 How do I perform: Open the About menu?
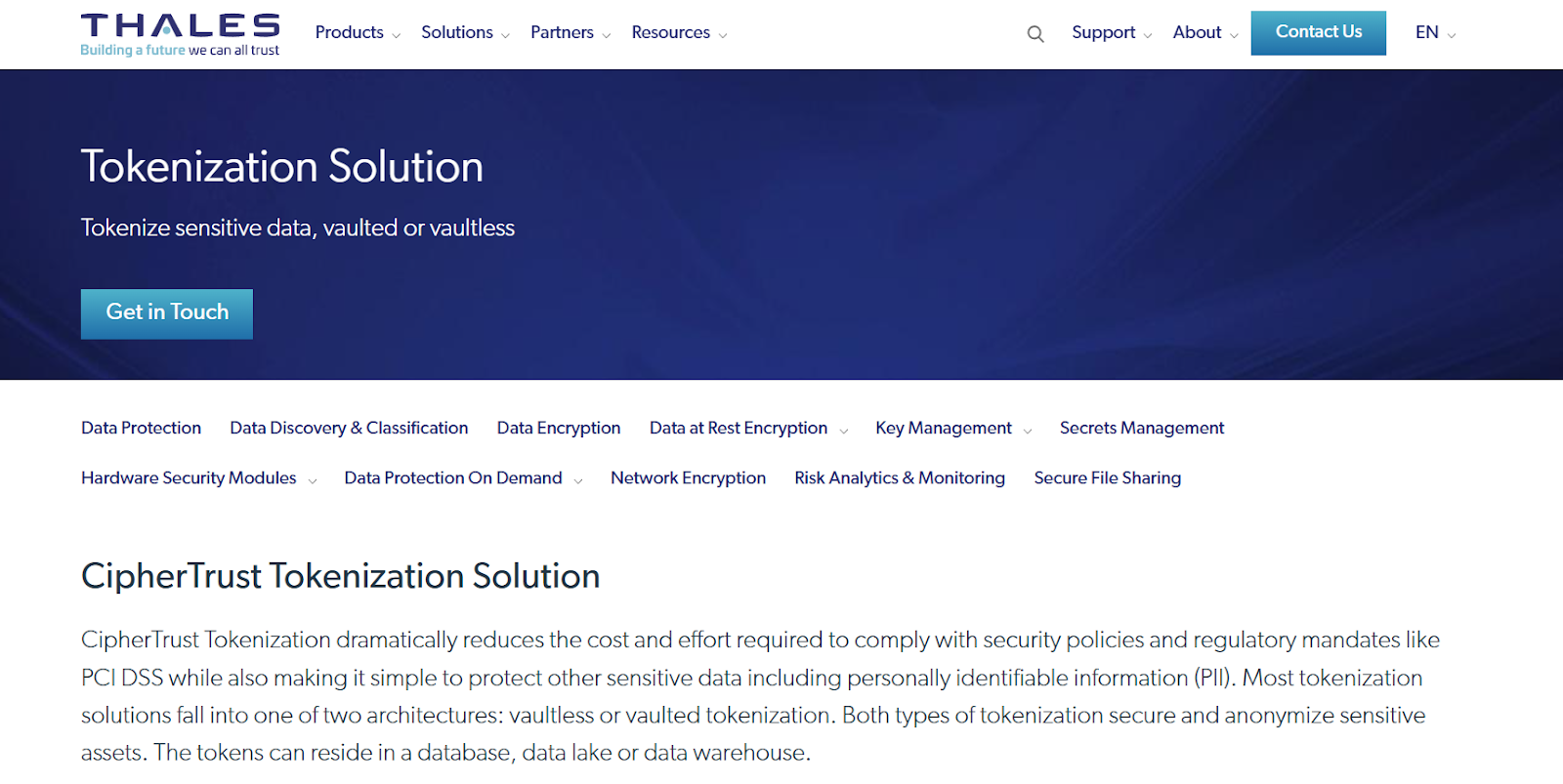(1197, 32)
